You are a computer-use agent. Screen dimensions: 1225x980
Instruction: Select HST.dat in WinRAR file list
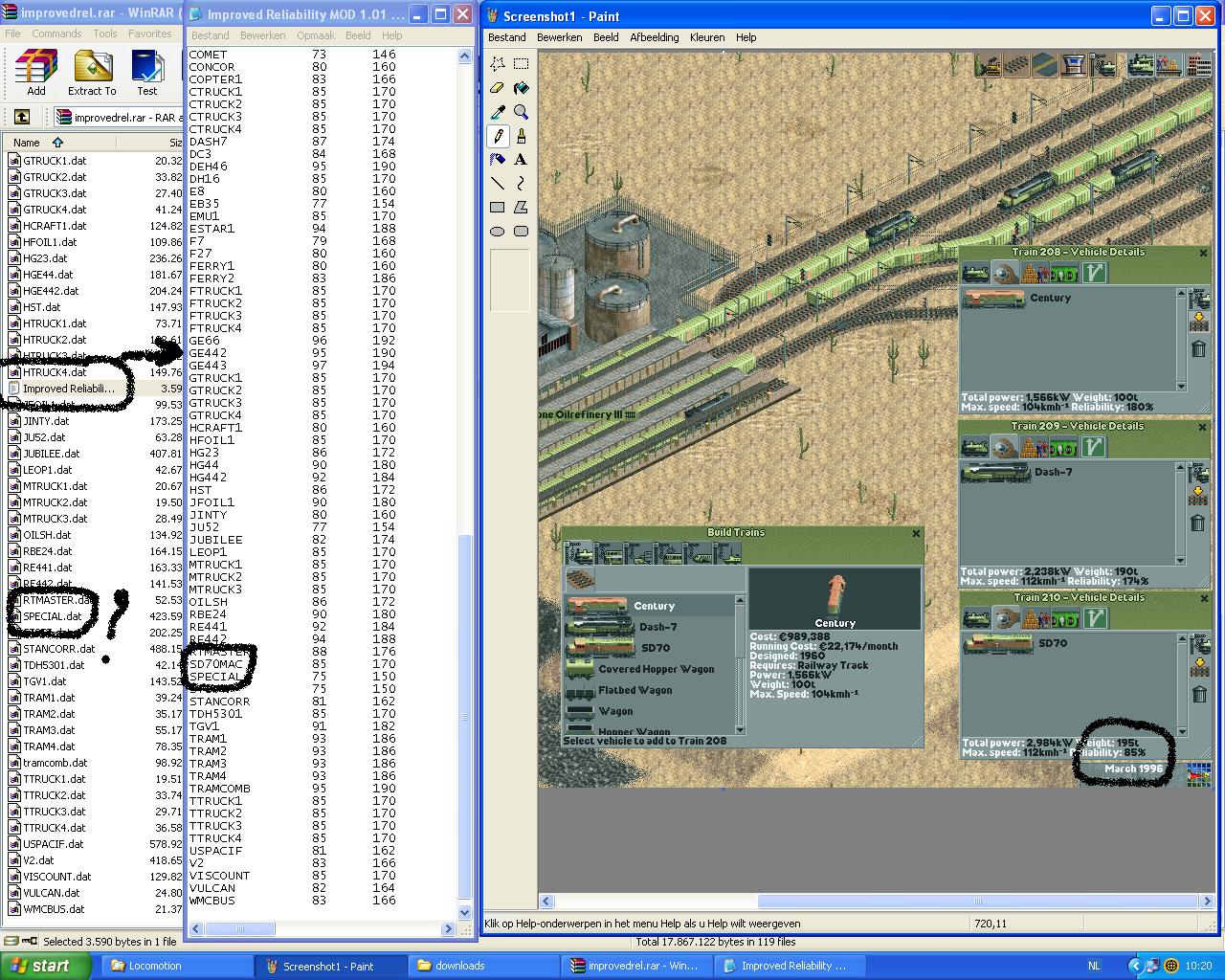click(x=42, y=307)
